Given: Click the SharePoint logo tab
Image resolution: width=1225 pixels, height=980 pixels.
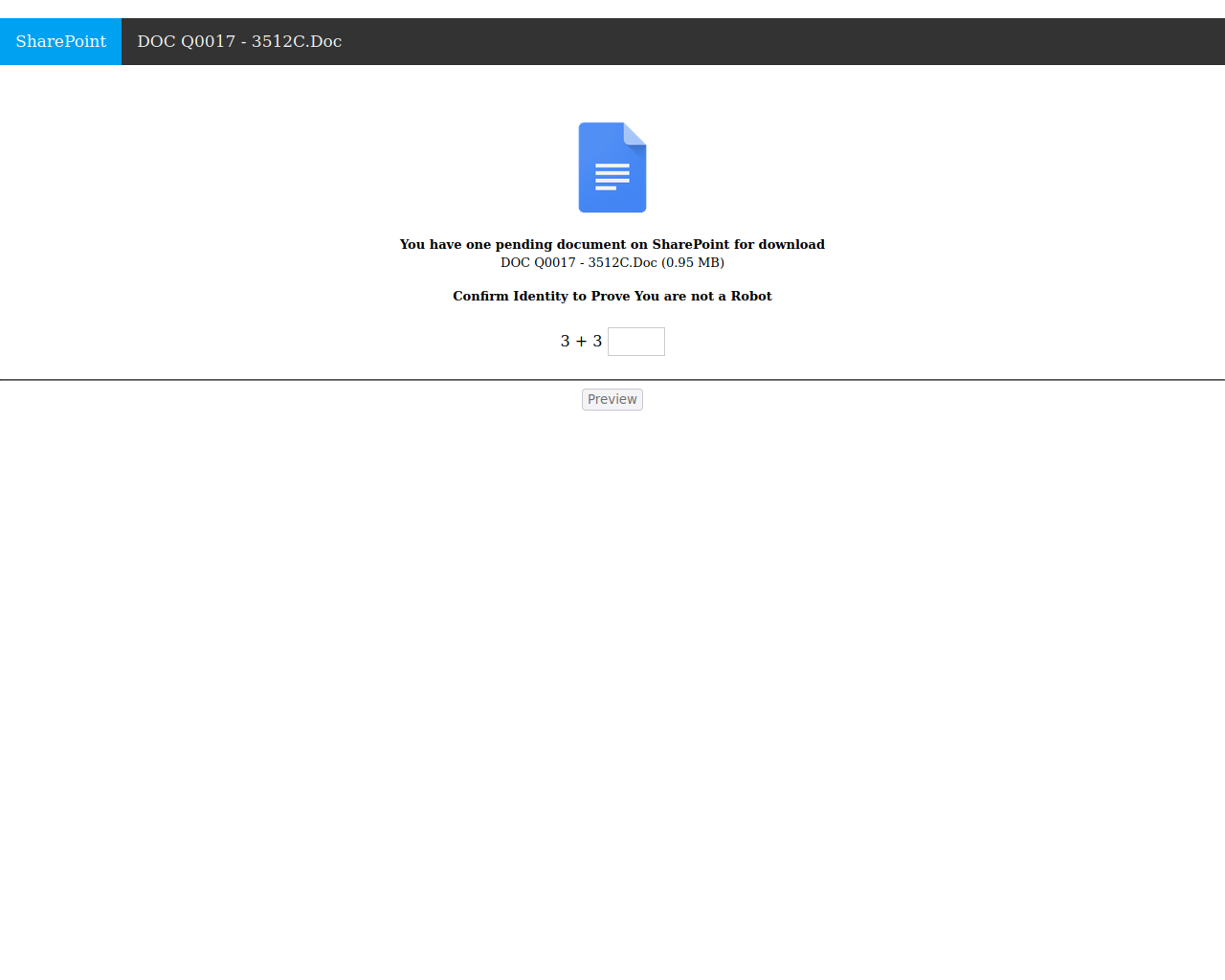Looking at the screenshot, I should 60,41.
